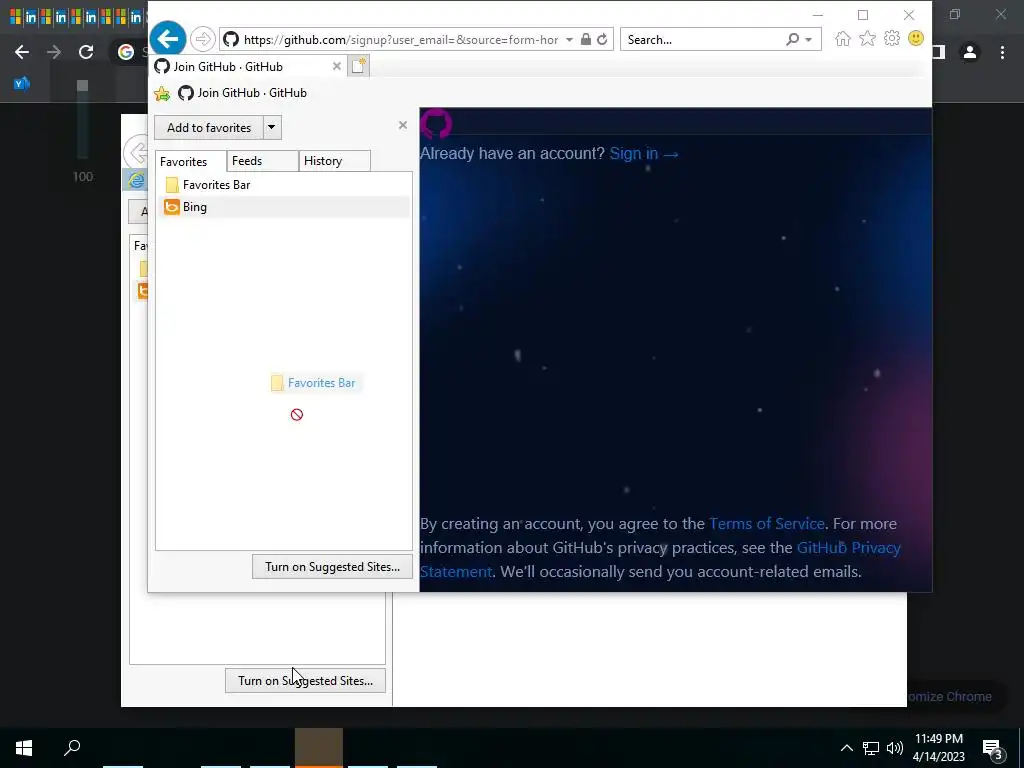Click the Sign in link on the GitHub page
The image size is (1024, 768).
(644, 153)
